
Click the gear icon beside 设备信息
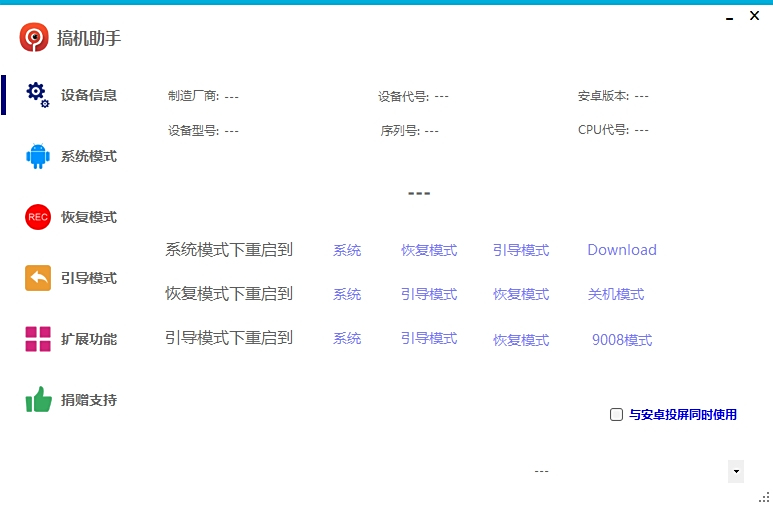coord(38,95)
